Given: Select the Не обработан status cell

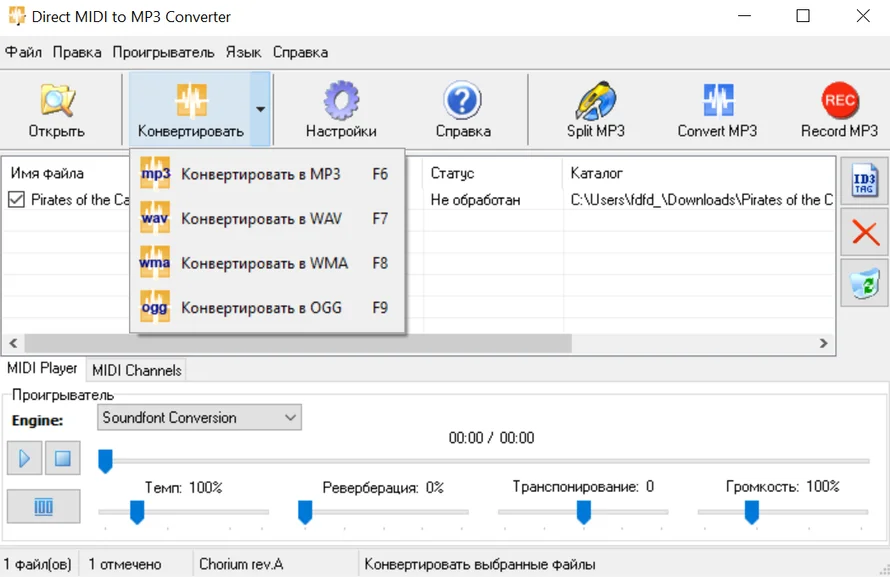Looking at the screenshot, I should pos(475,200).
